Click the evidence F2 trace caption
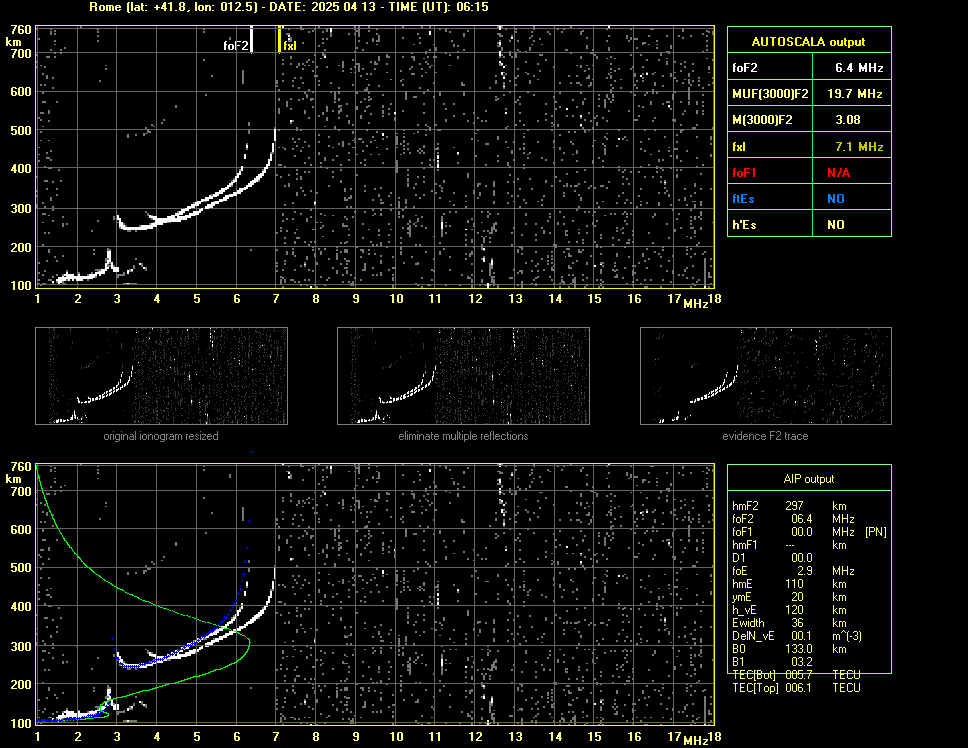This screenshot has height=748, width=968. 765,436
